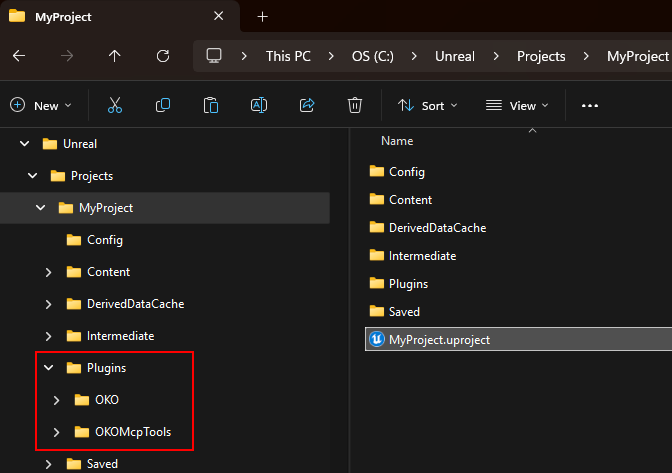Image resolution: width=672 pixels, height=473 pixels.
Task: Share the selected file
Action: (307, 105)
